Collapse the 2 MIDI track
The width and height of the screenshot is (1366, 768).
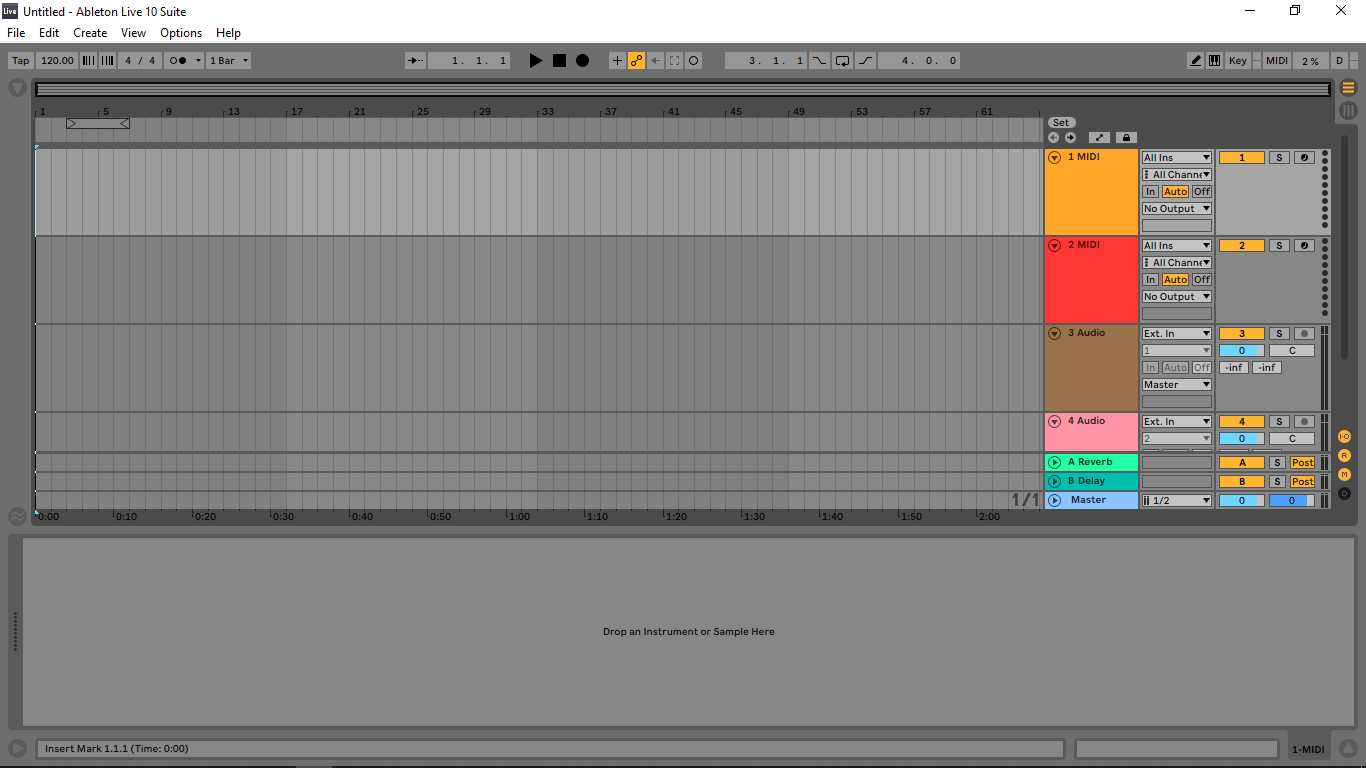point(1054,246)
